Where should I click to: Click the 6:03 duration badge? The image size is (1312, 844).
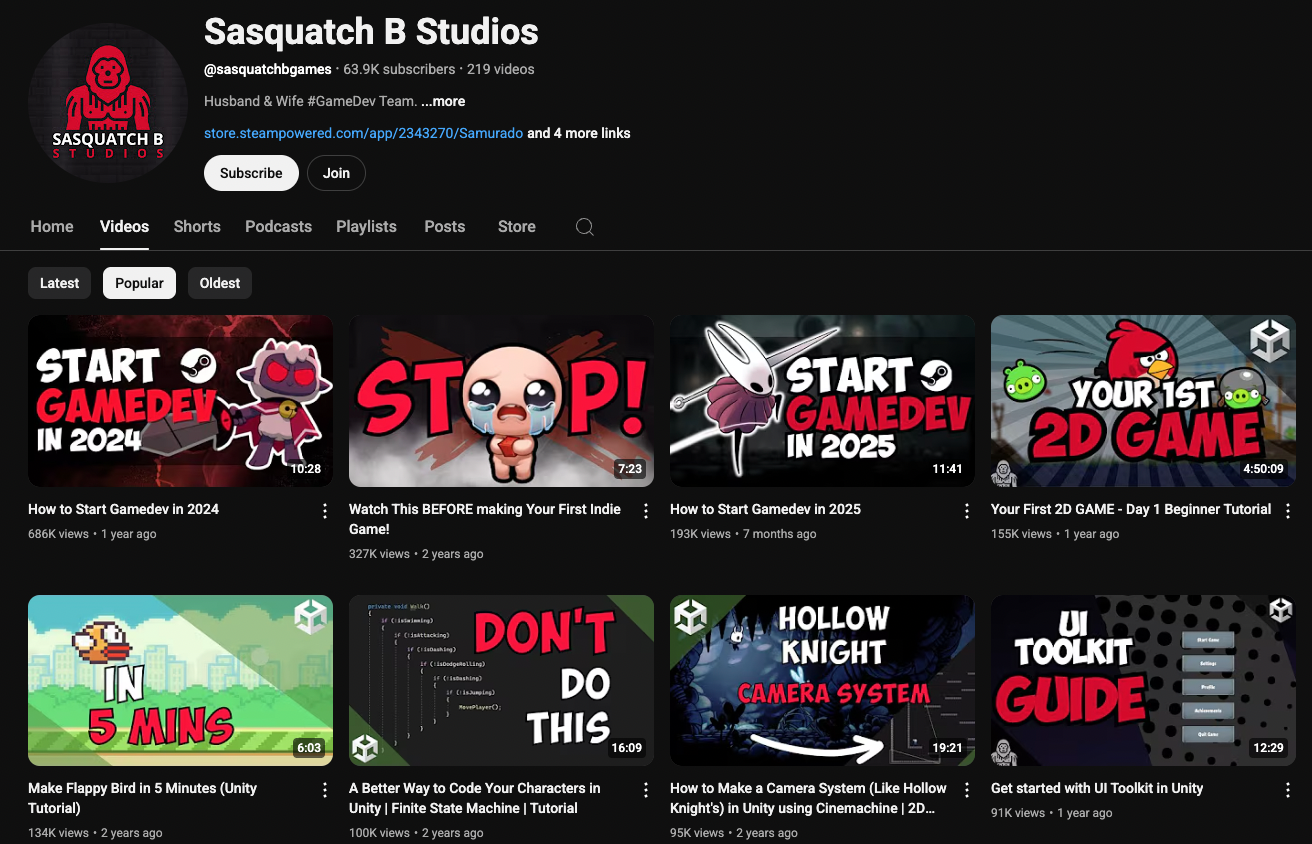[x=309, y=748]
